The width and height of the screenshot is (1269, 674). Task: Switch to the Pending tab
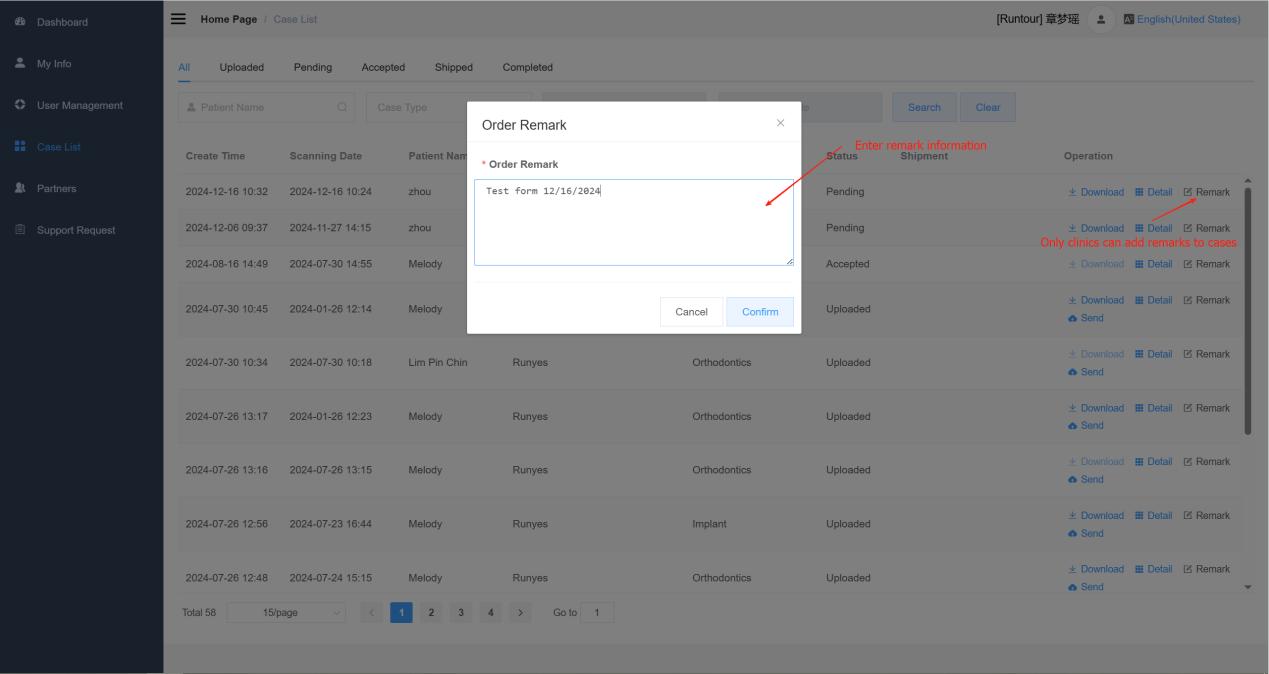[313, 67]
